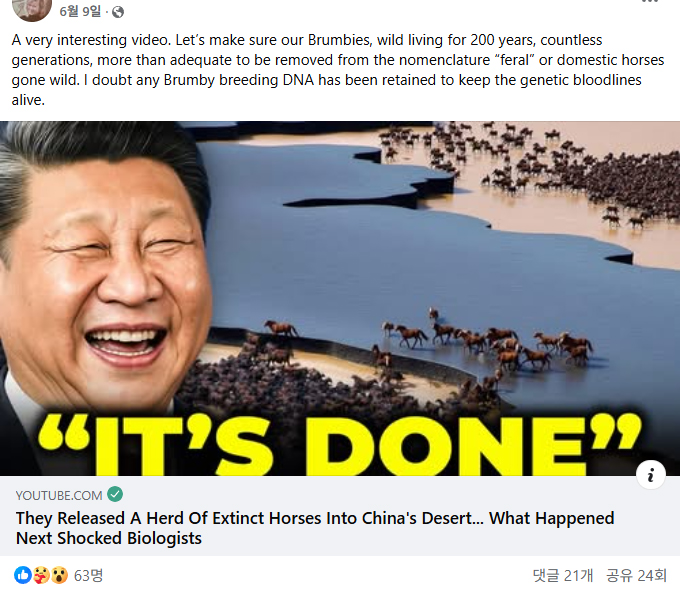The height and width of the screenshot is (589, 680).
Task: Click the yellow "IT'S DONE" caption text
Action: tap(339, 445)
